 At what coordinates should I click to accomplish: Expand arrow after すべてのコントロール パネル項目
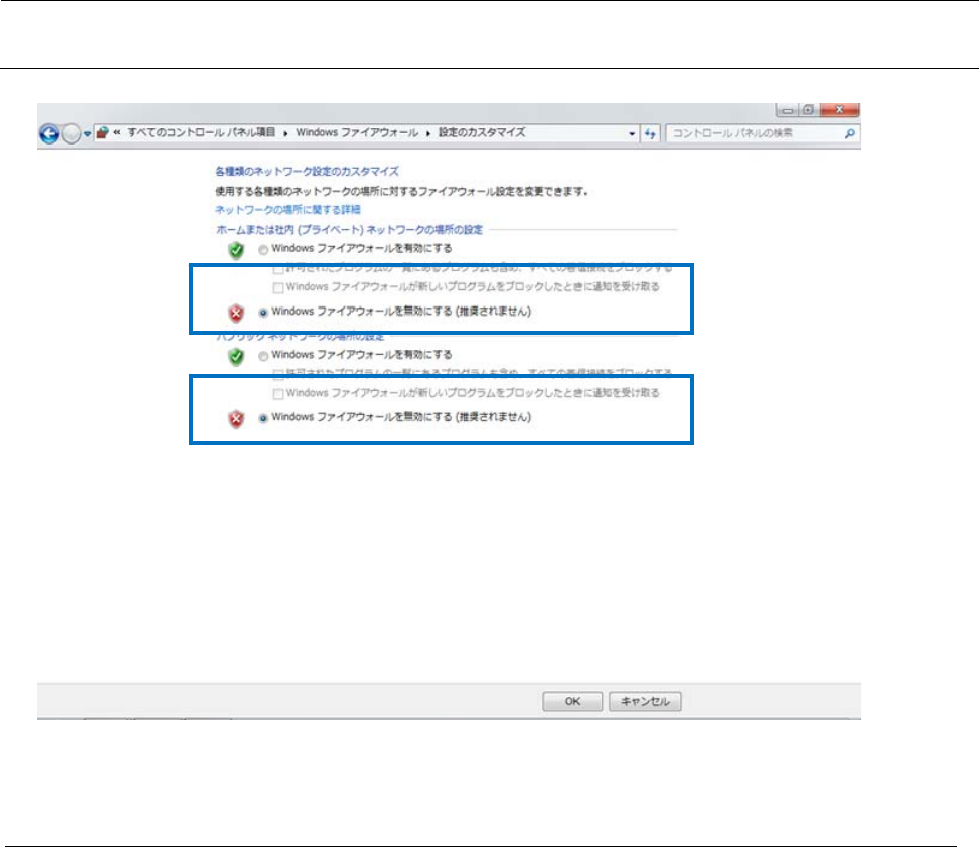coord(285,133)
